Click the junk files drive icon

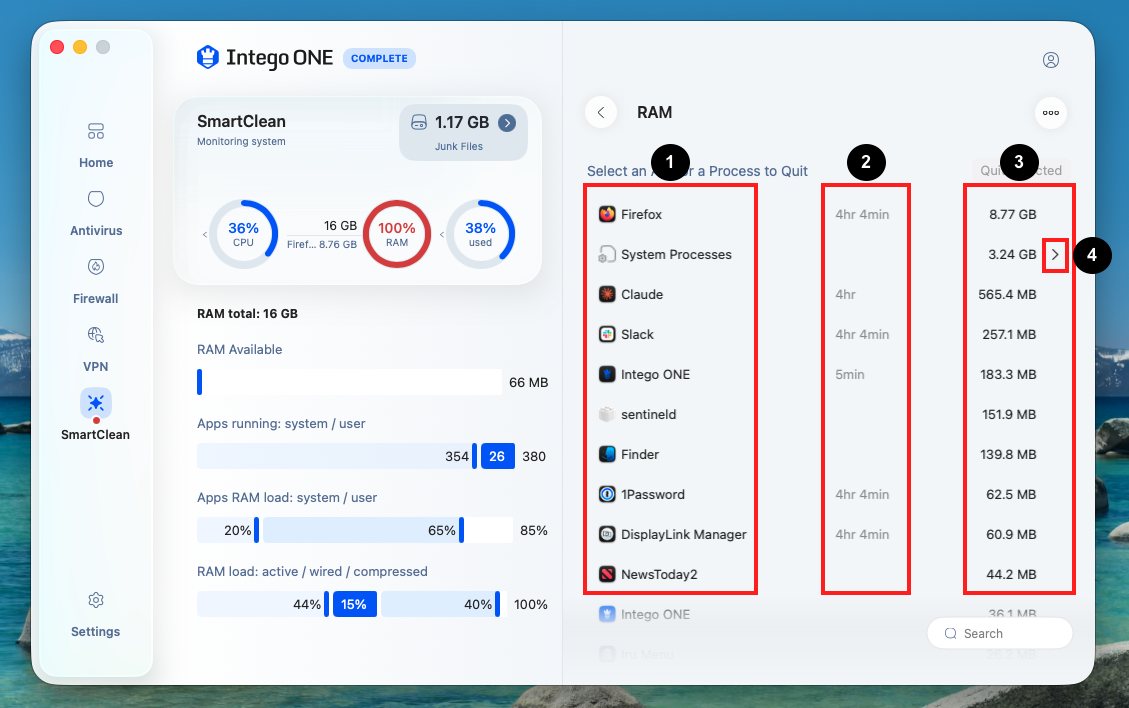[418, 122]
